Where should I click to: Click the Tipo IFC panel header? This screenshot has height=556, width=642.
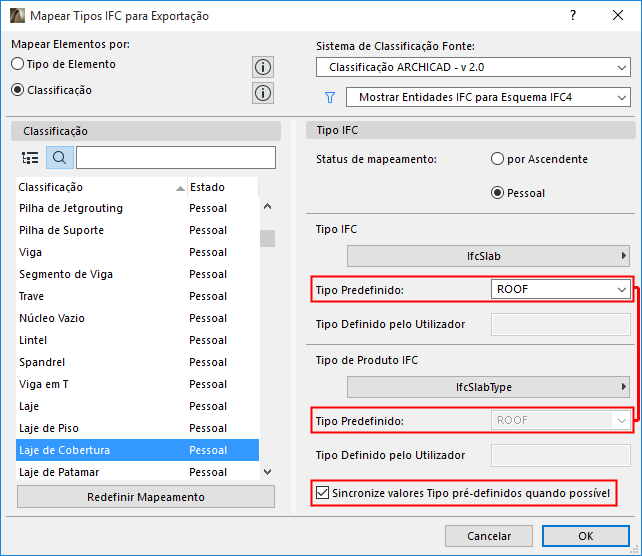point(470,130)
